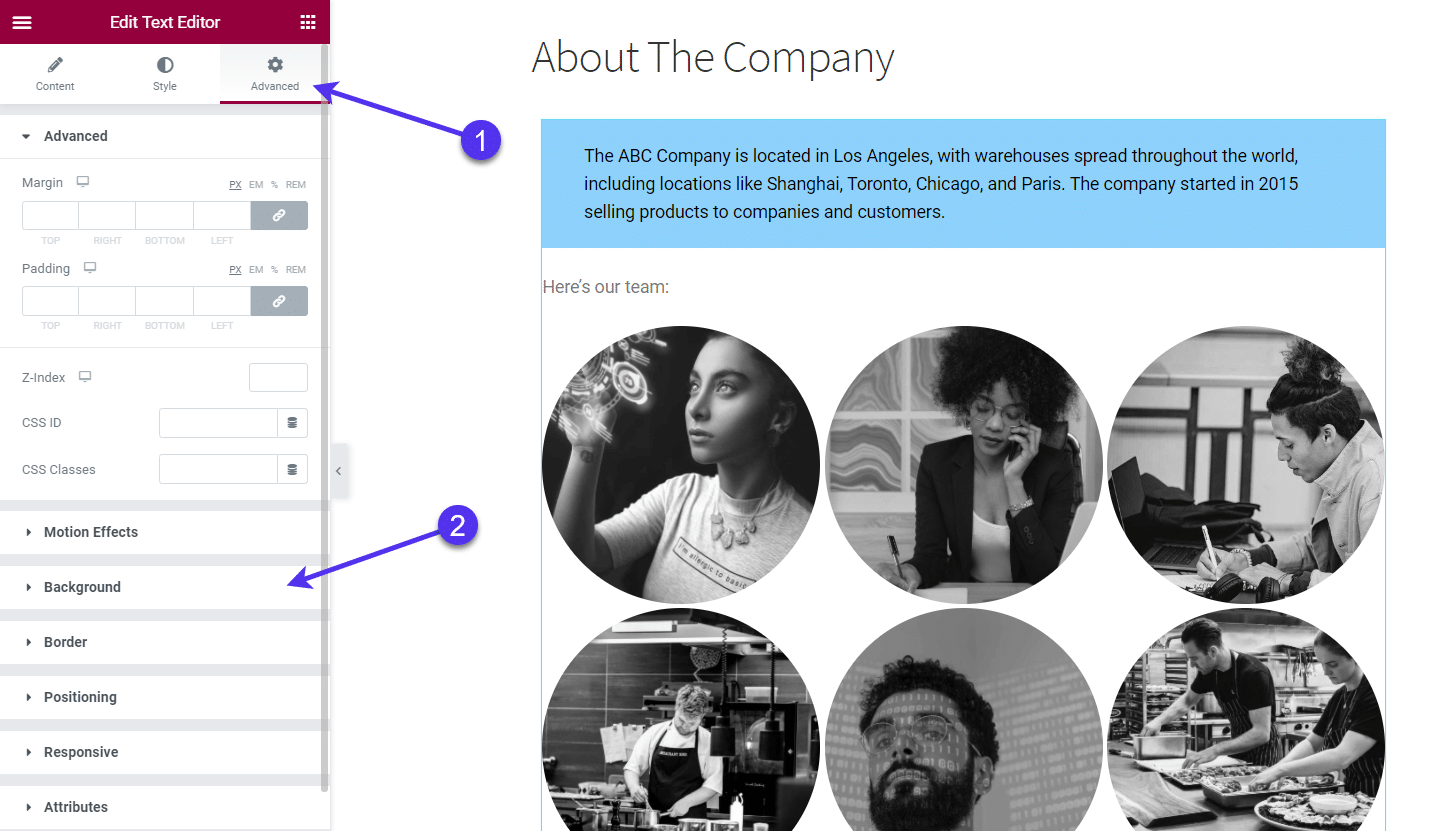Image resolution: width=1440 pixels, height=831 pixels.
Task: Click the Padding responsive device icon
Action: (x=90, y=268)
